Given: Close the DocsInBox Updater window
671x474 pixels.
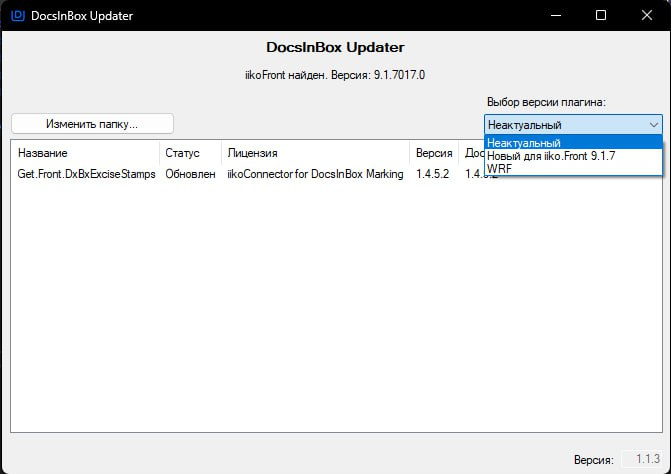Looking at the screenshot, I should click(x=647, y=16).
